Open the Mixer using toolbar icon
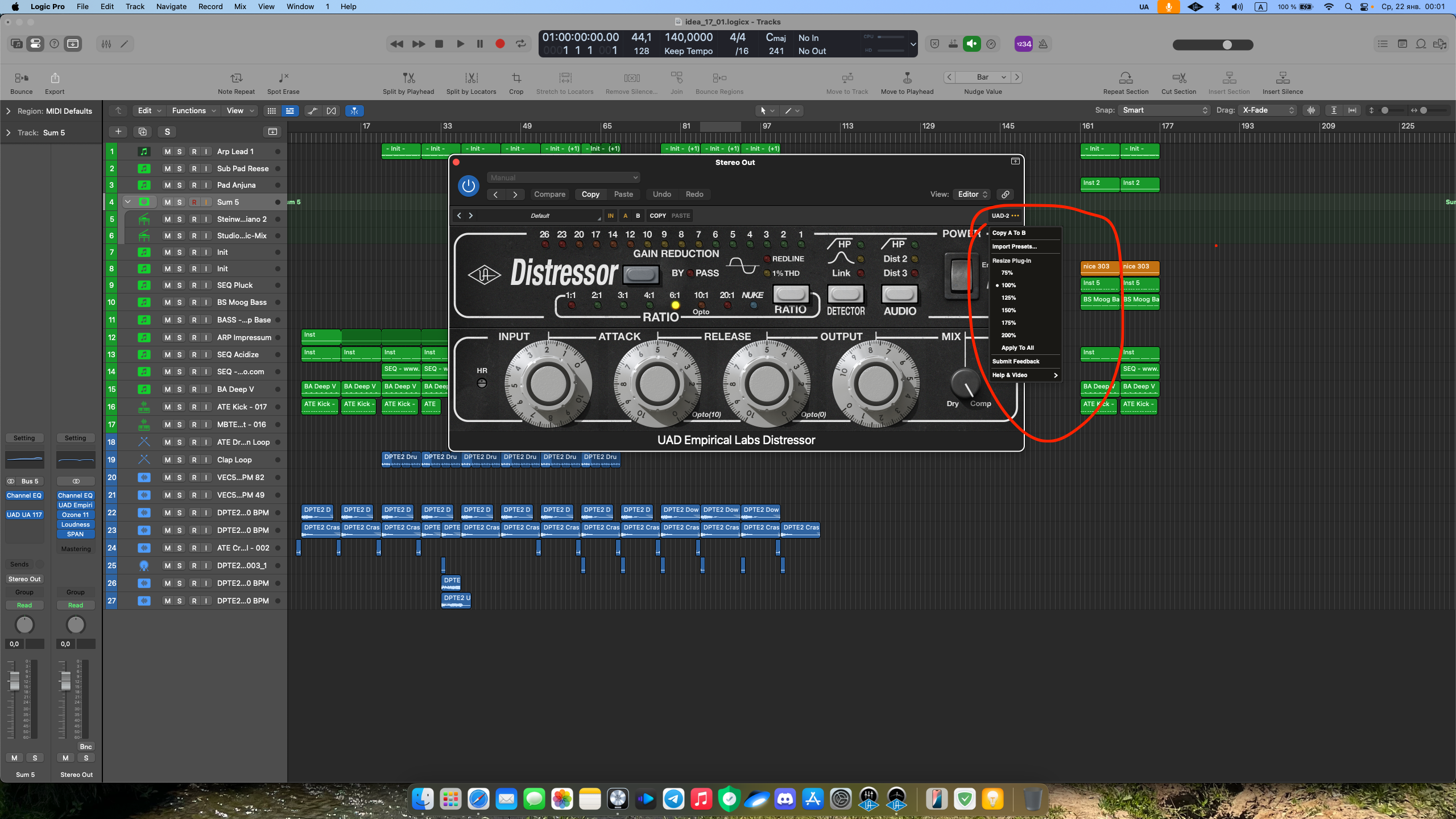1456x819 pixels. [x=106, y=44]
